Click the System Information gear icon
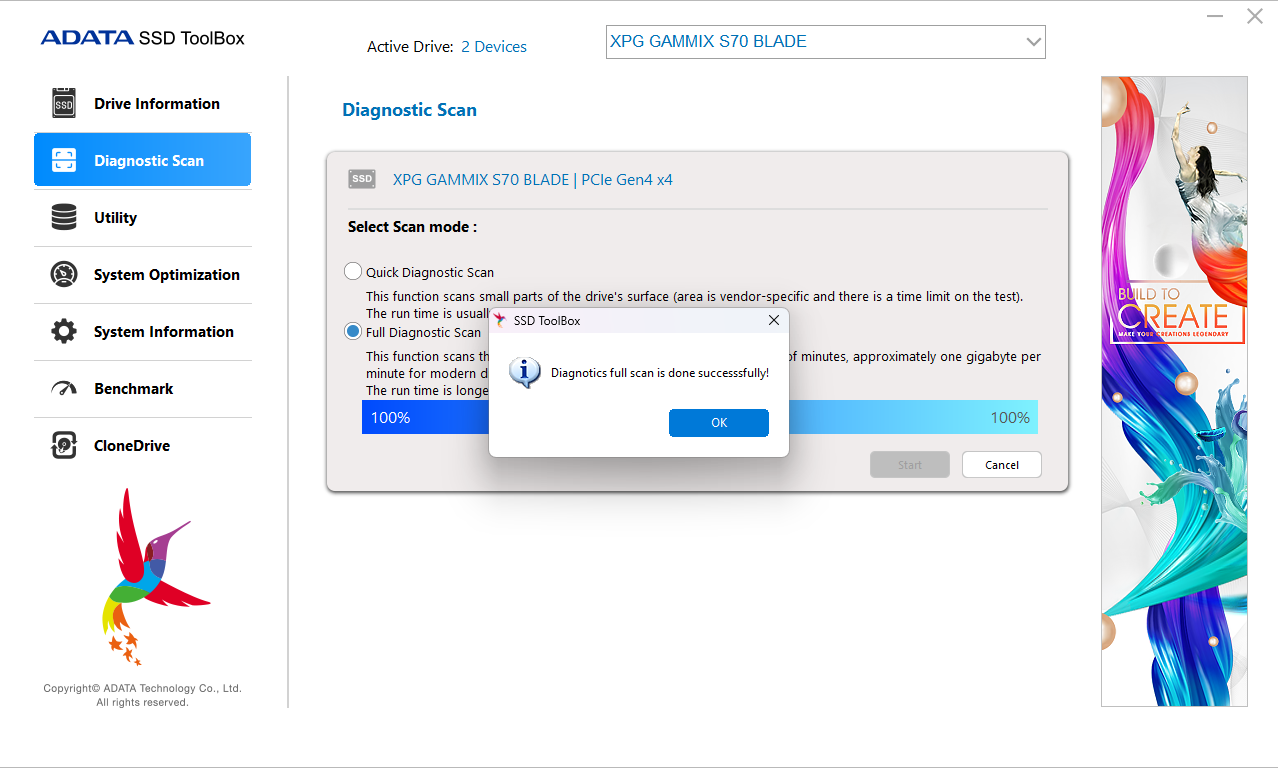 point(64,331)
